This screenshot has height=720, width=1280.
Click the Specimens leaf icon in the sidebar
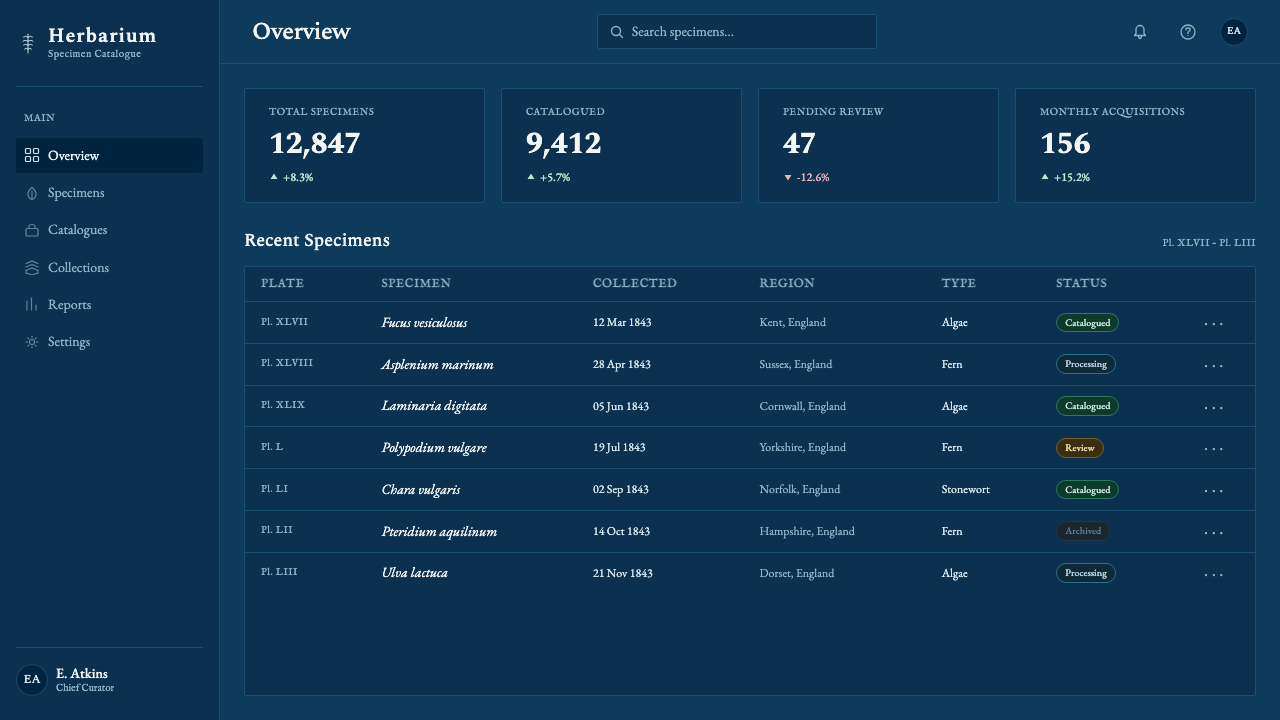32,193
